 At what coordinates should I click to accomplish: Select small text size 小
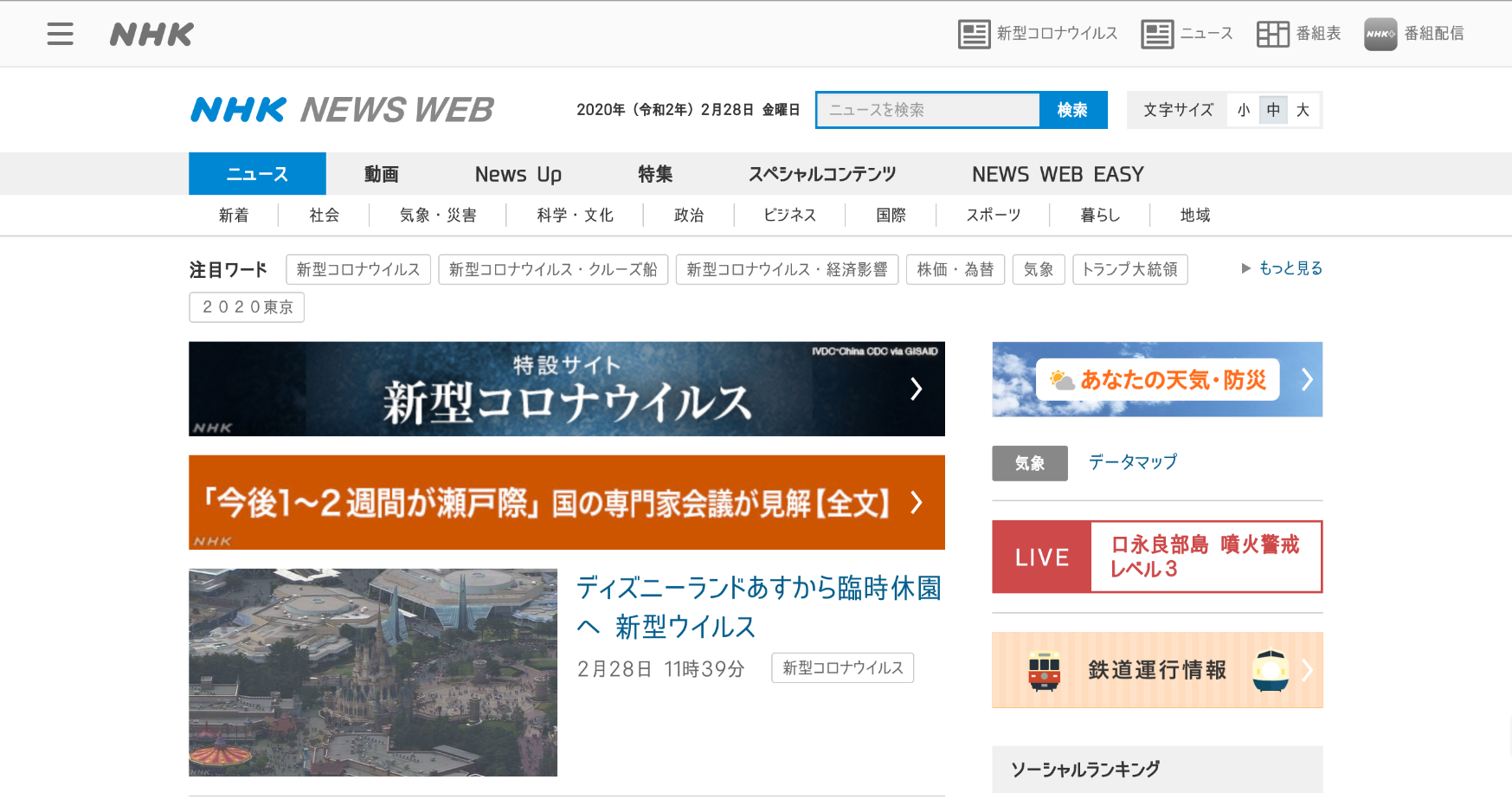pos(1244,110)
